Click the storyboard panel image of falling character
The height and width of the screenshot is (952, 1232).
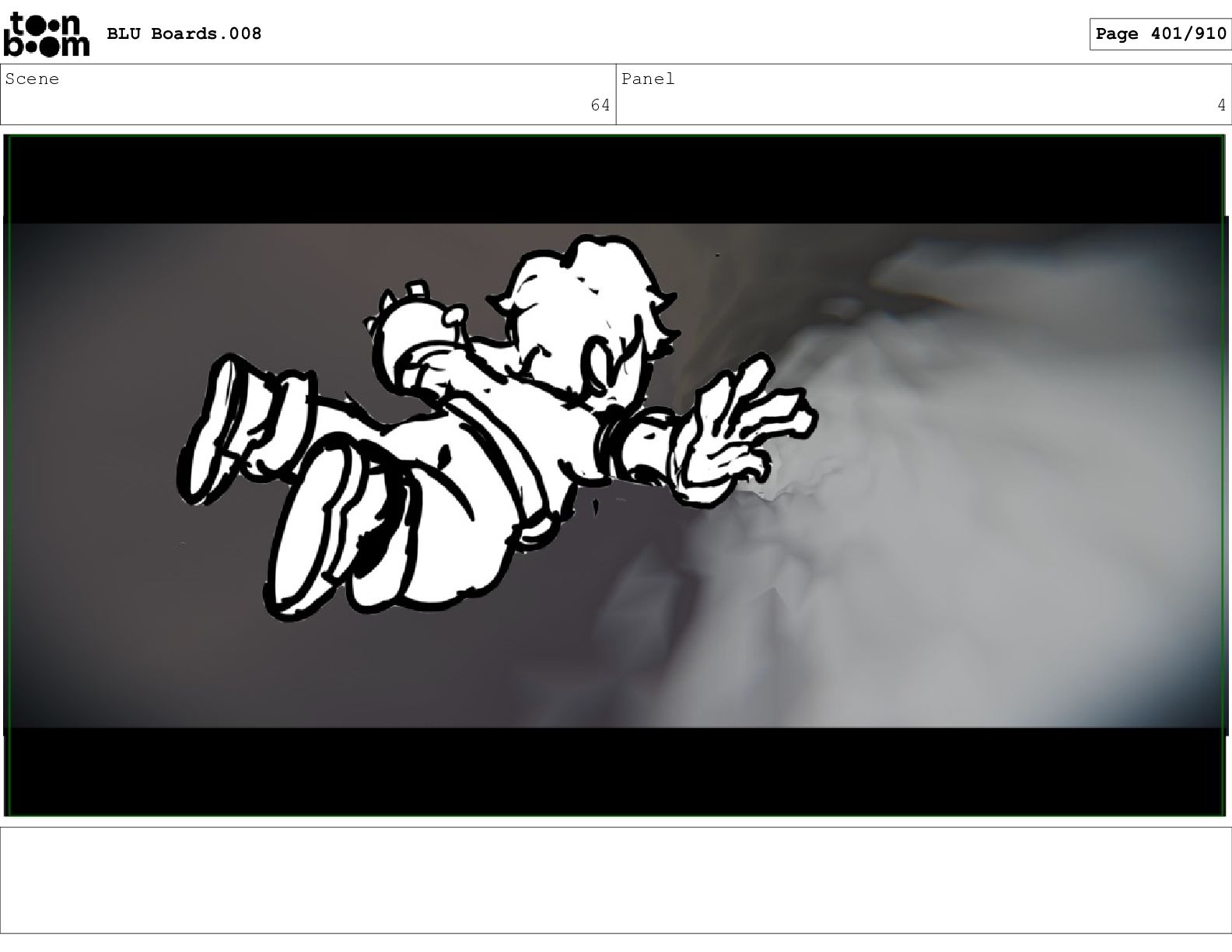click(x=615, y=475)
